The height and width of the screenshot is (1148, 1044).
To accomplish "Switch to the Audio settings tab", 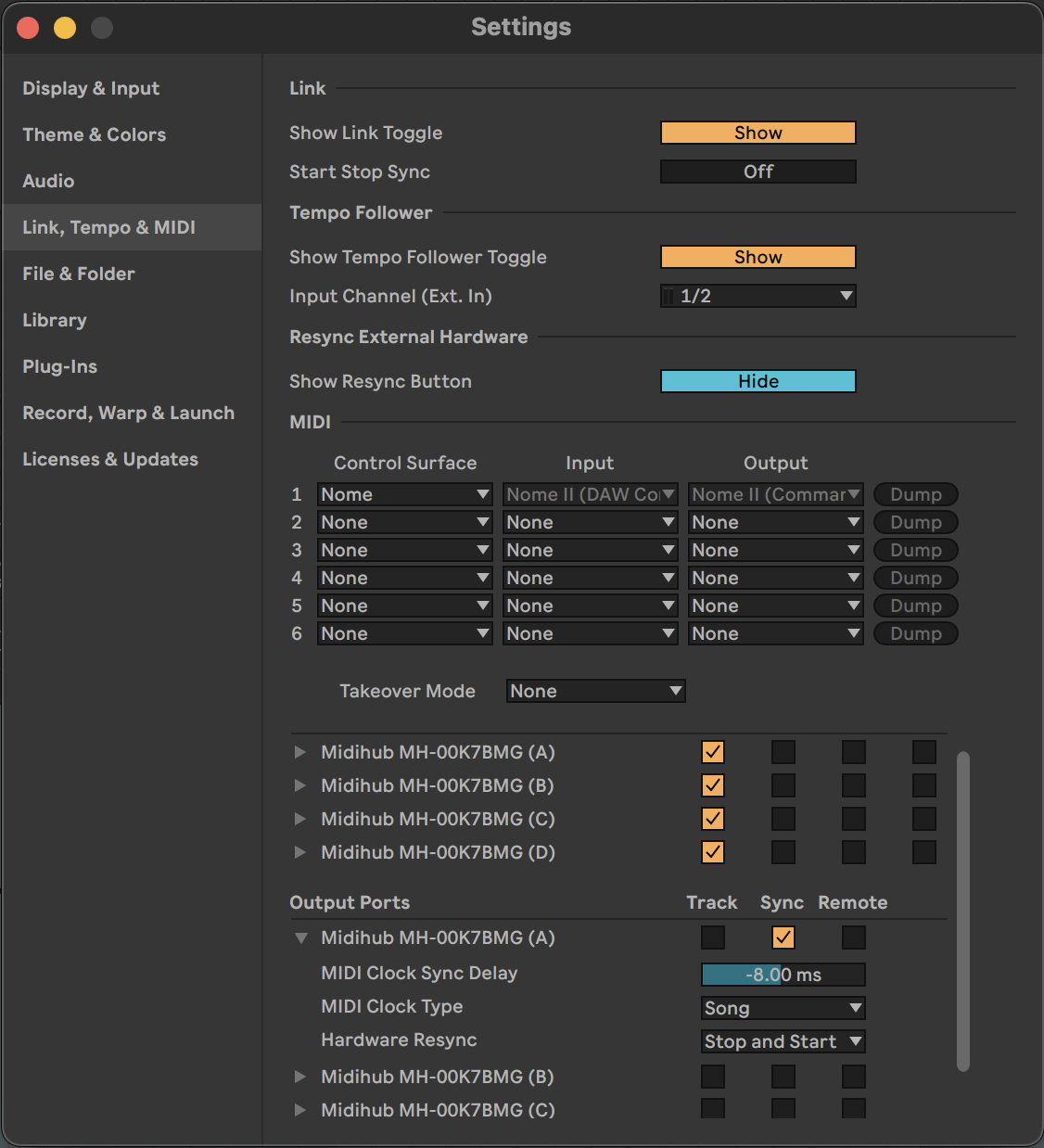I will [48, 181].
